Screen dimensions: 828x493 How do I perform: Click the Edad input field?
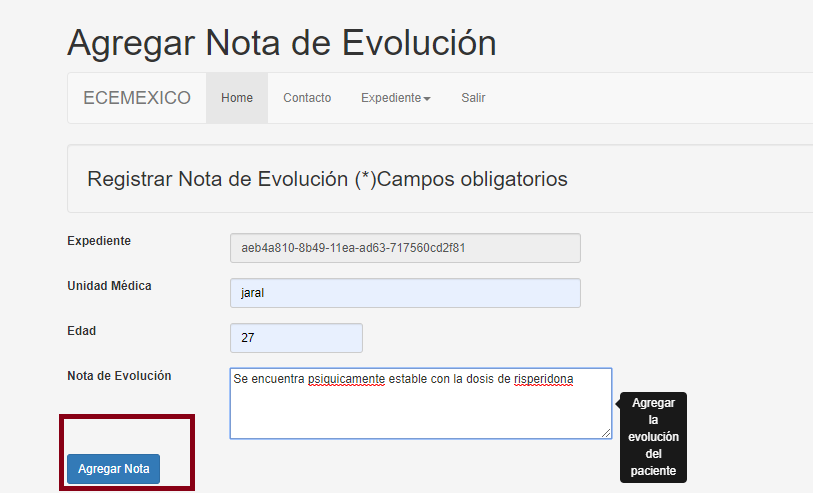296,338
